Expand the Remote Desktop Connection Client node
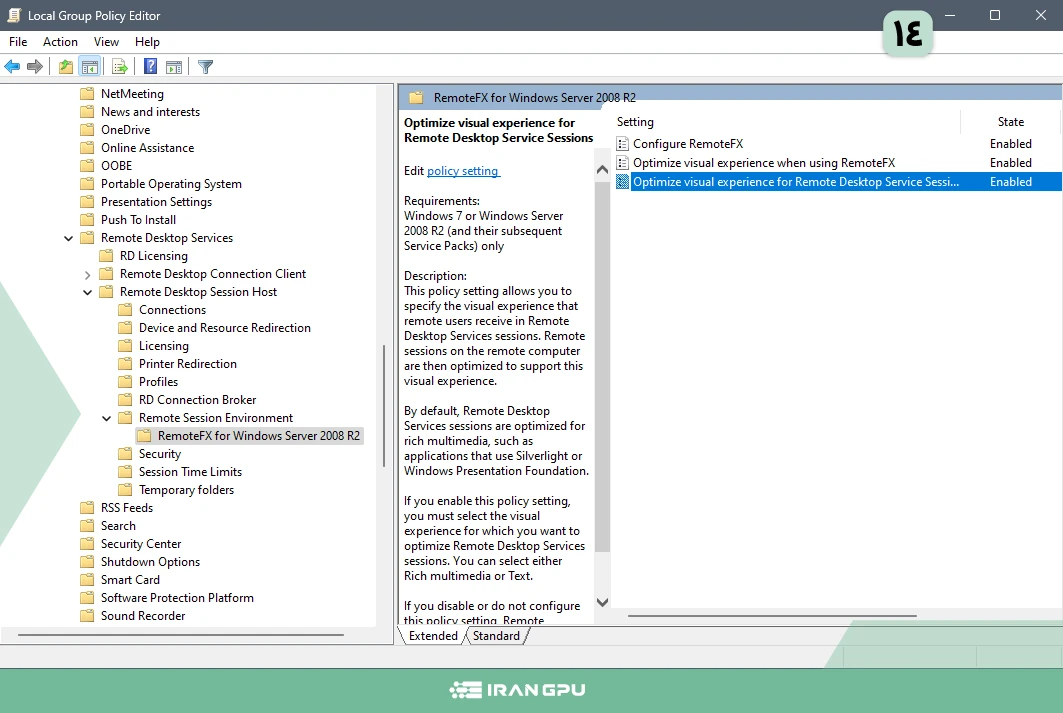The width and height of the screenshot is (1063, 713). [88, 274]
